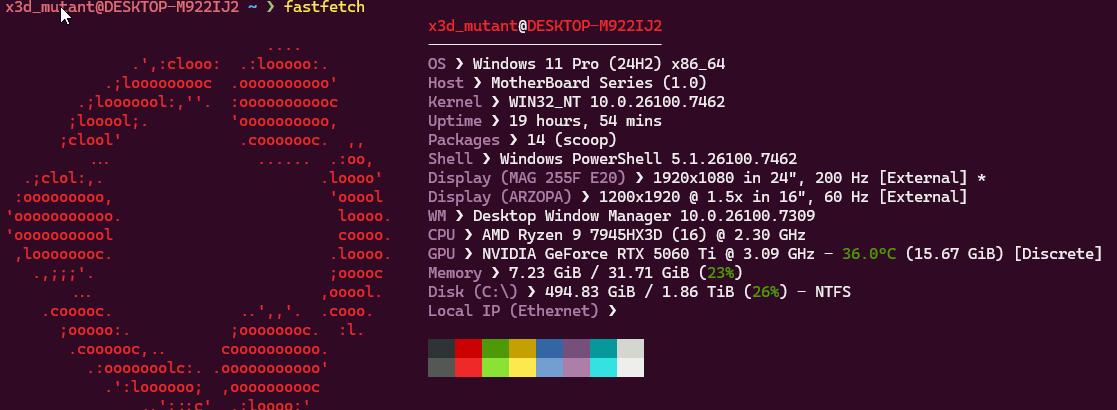Click the medium gray bottom-row color block
This screenshot has width=1117, height=410.
tap(442, 367)
